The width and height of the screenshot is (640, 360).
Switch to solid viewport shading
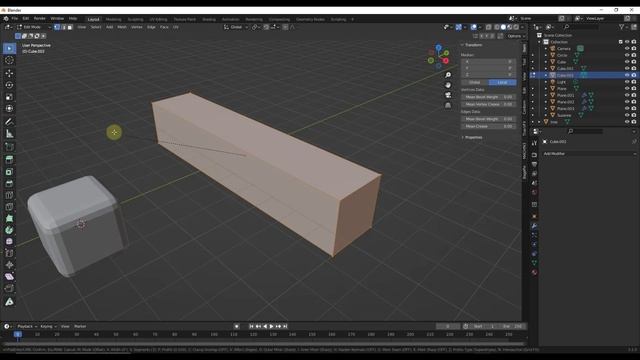click(x=503, y=27)
